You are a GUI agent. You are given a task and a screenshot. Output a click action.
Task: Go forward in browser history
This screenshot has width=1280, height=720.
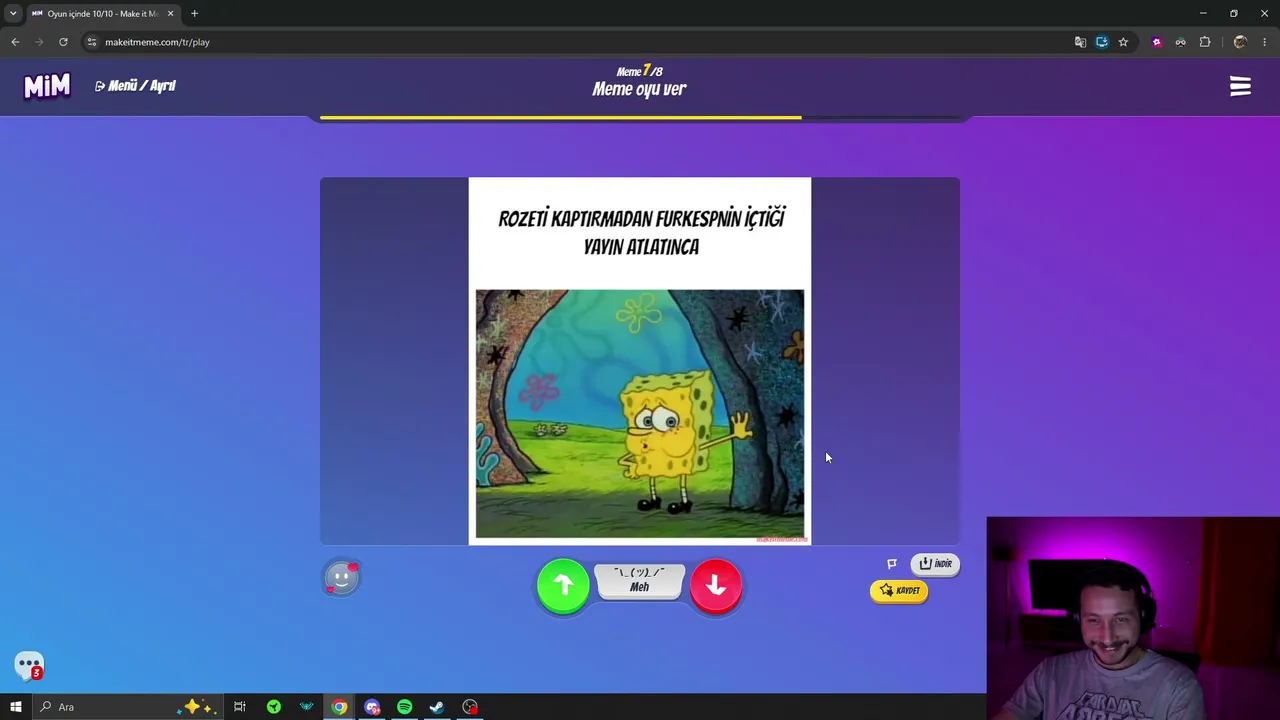click(x=39, y=42)
